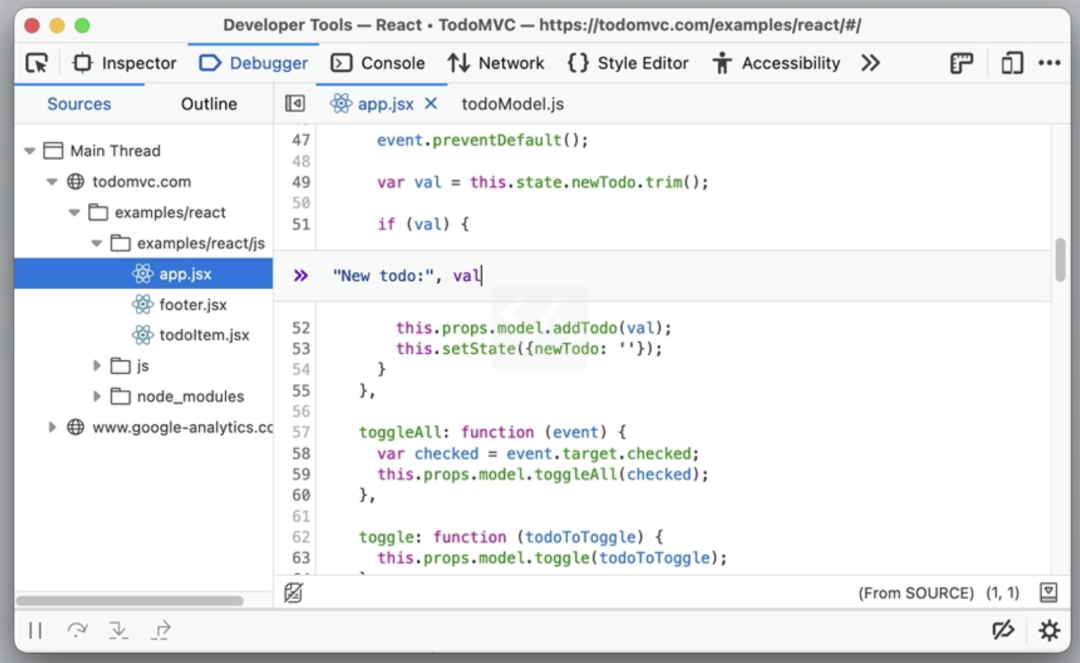Click line number 58 in gutter

coord(301,454)
